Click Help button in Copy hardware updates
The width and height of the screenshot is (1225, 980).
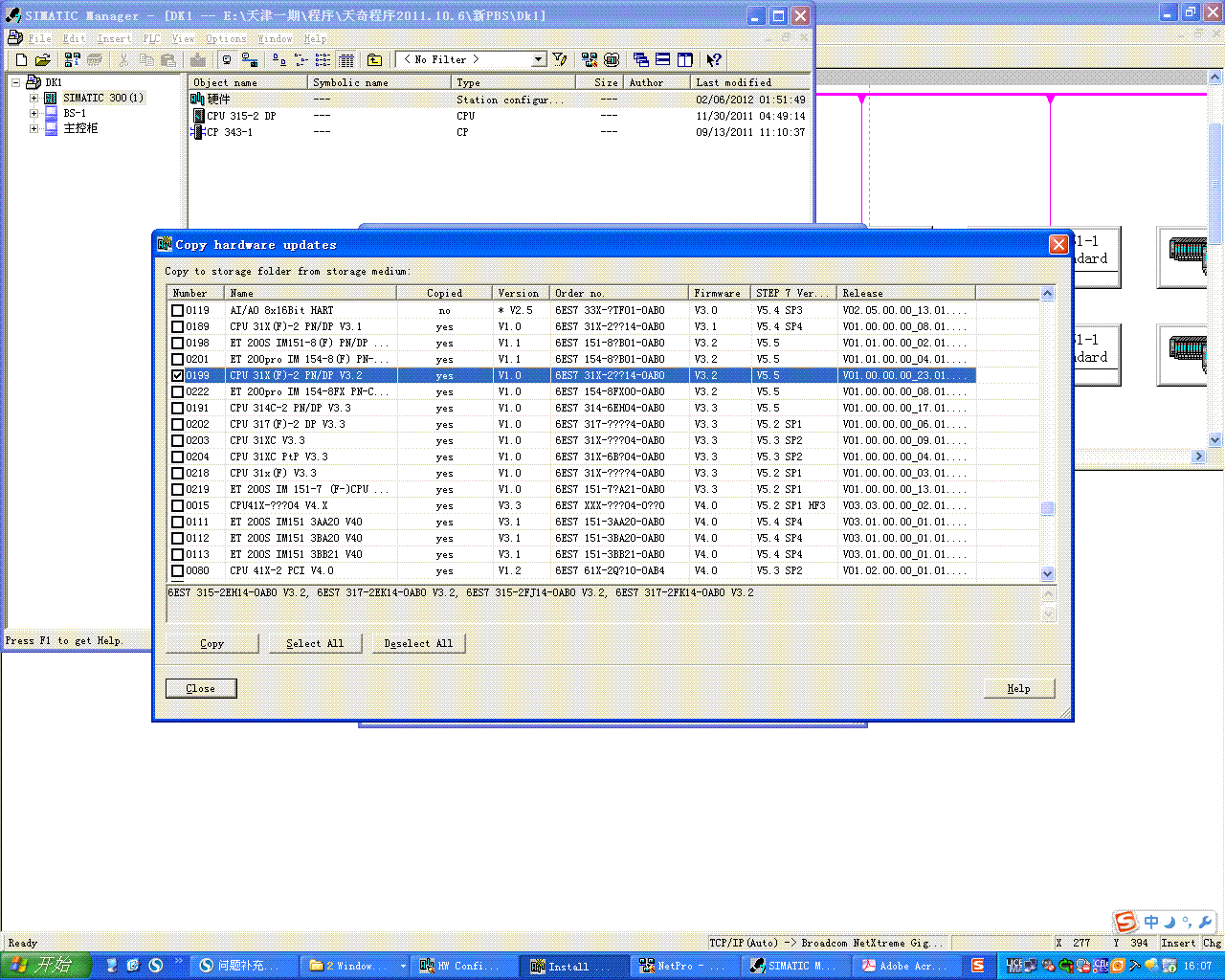1019,688
